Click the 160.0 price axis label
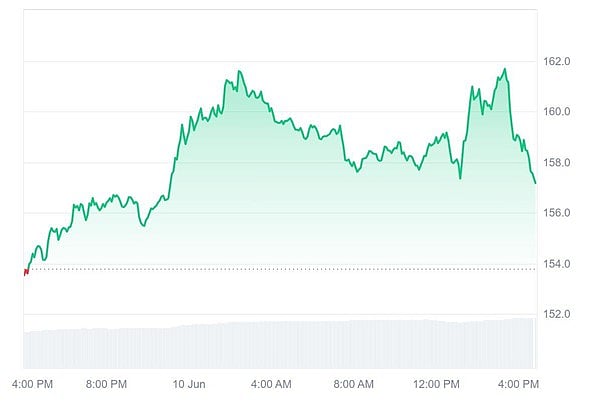 point(557,112)
